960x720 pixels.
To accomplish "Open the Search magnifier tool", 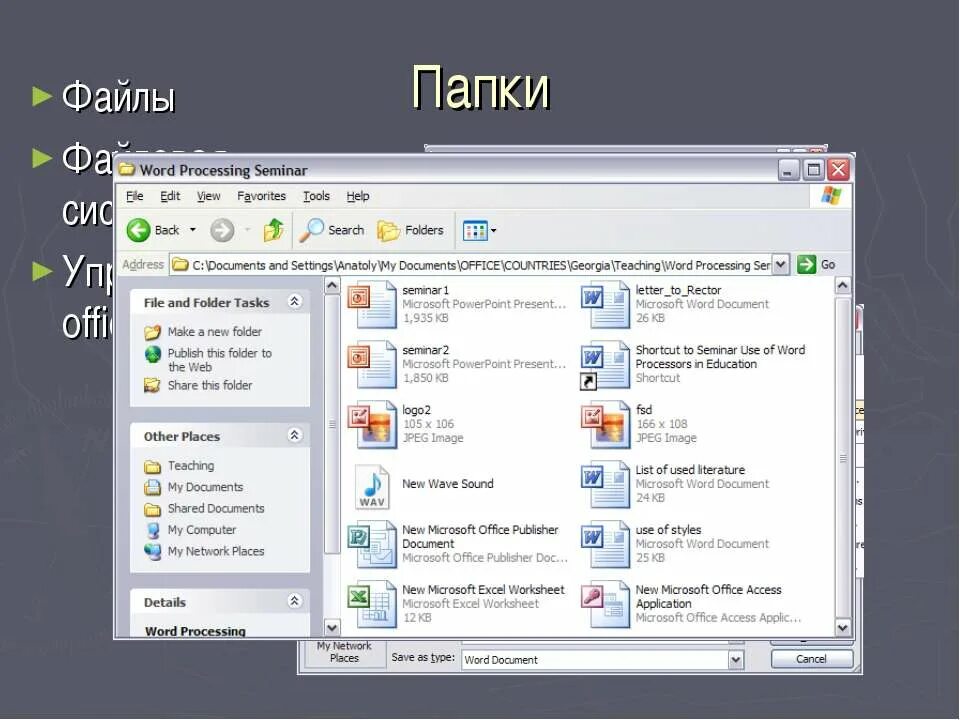I will pyautogui.click(x=311, y=231).
